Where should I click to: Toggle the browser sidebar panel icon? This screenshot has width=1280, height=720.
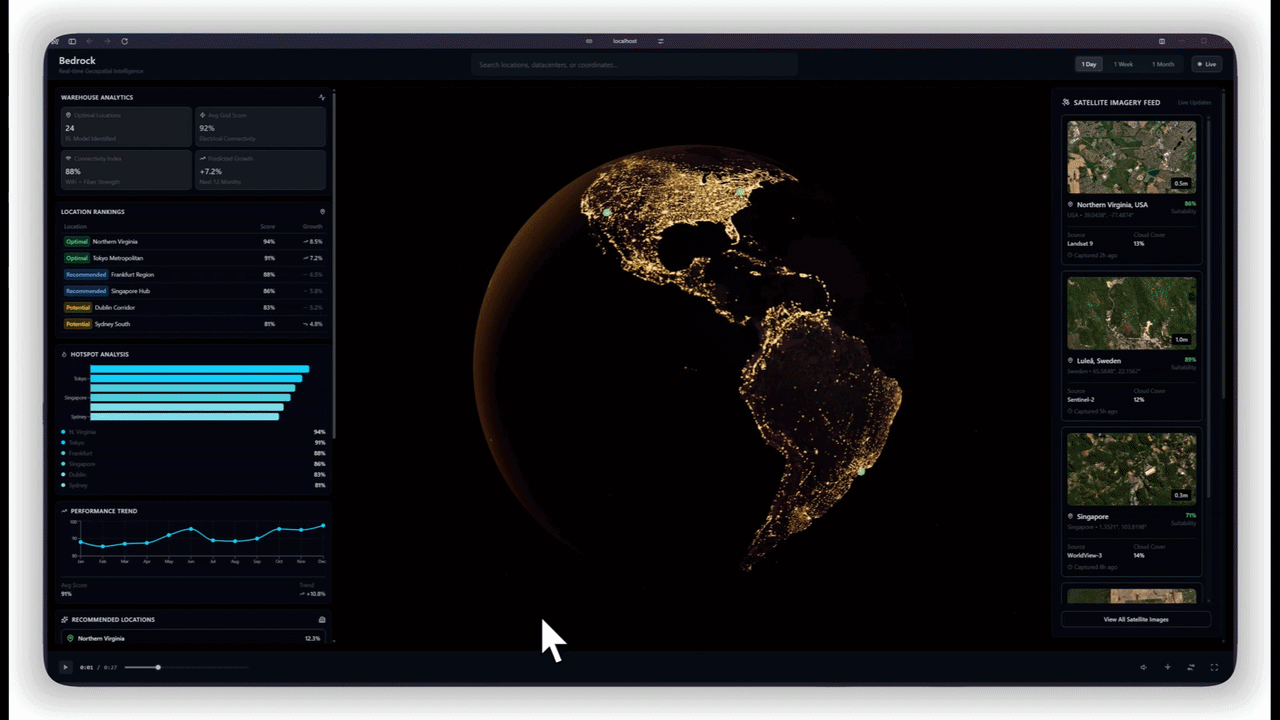tap(72, 41)
